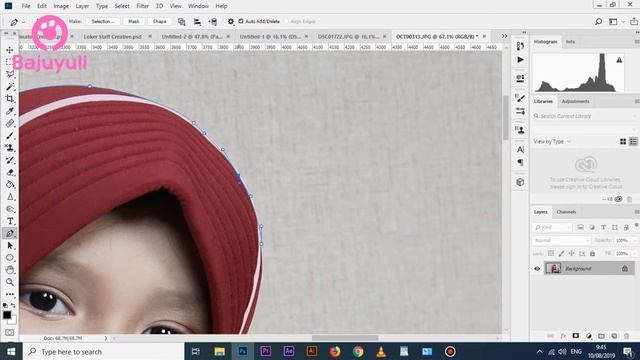Select the Clone Stamp tool
This screenshot has height=360, width=640.
tap(10, 148)
